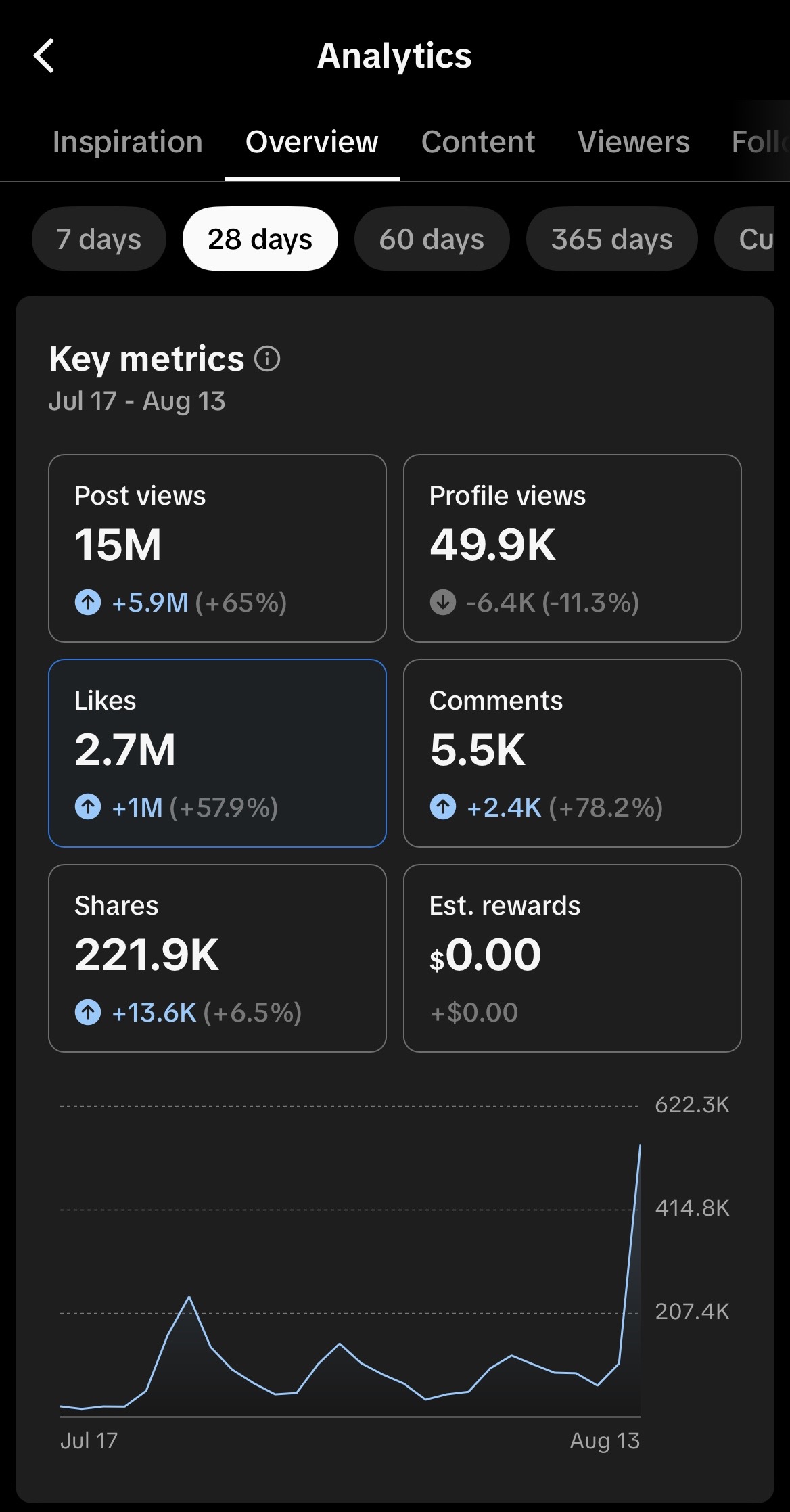Open the Key metrics info icon

pyautogui.click(x=267, y=359)
